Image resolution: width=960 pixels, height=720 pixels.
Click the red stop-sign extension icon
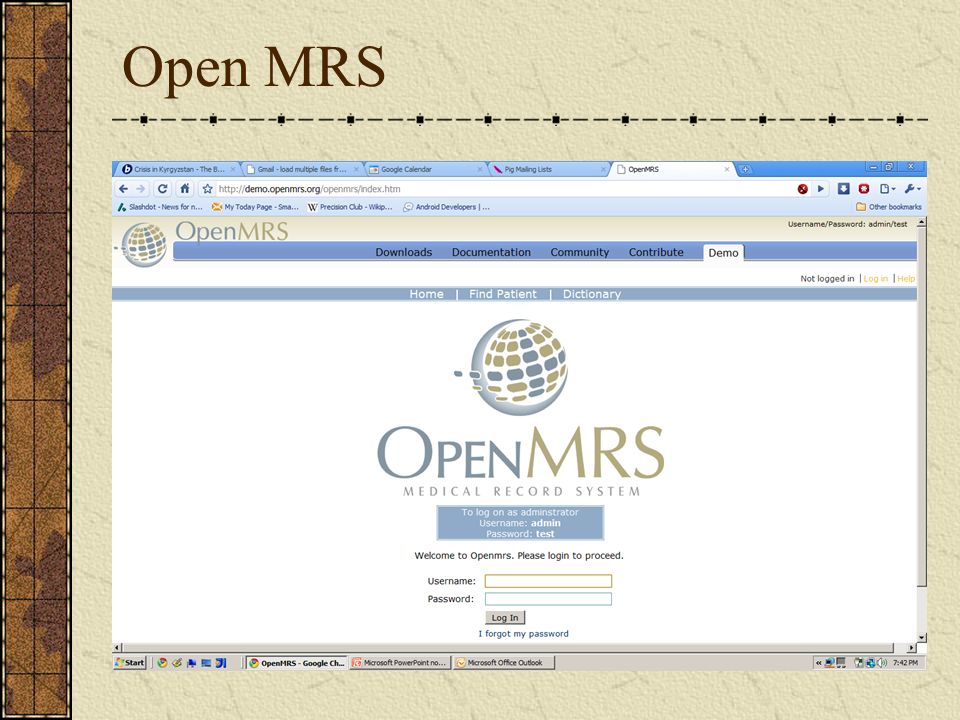point(864,189)
